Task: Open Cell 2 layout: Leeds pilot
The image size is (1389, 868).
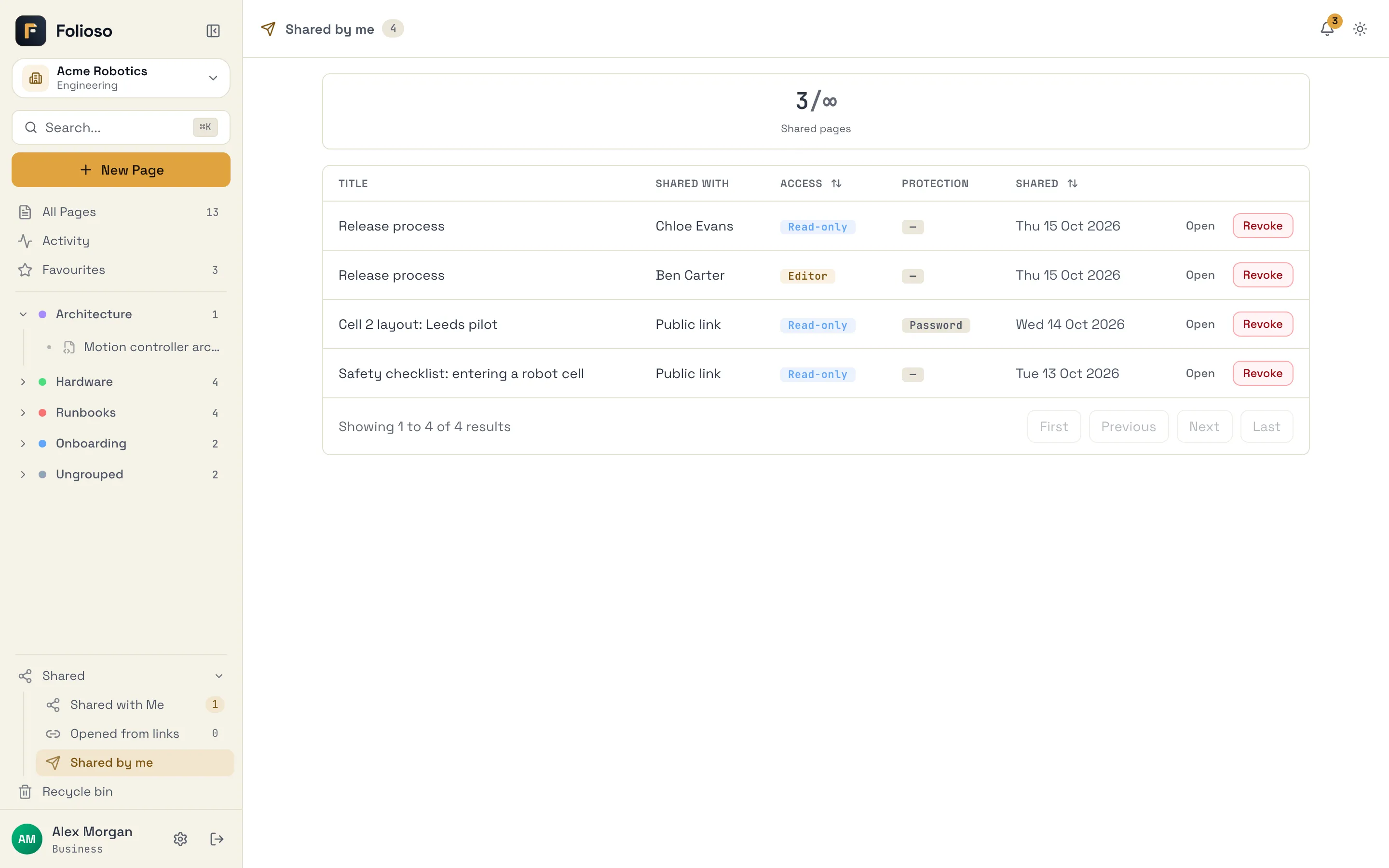Action: (x=1199, y=324)
